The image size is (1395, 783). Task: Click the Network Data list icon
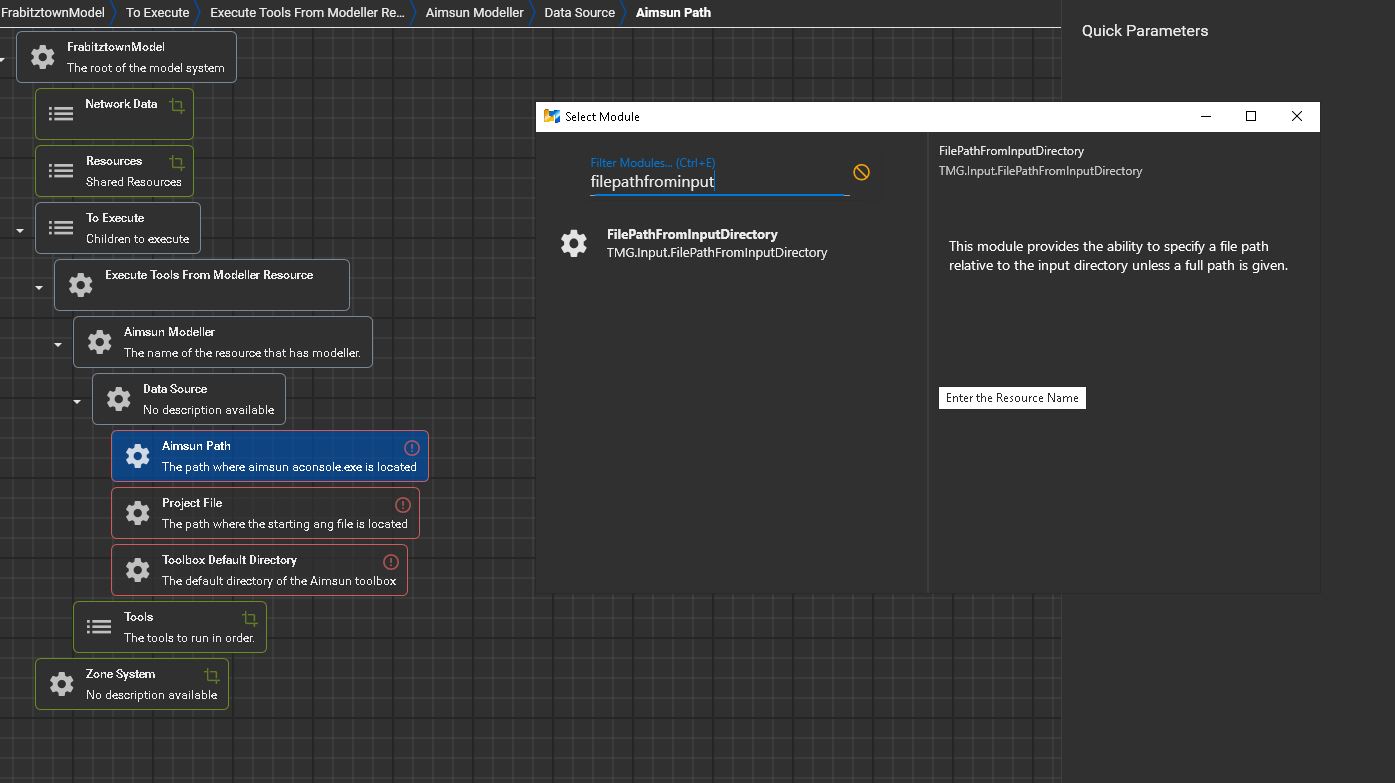point(61,114)
